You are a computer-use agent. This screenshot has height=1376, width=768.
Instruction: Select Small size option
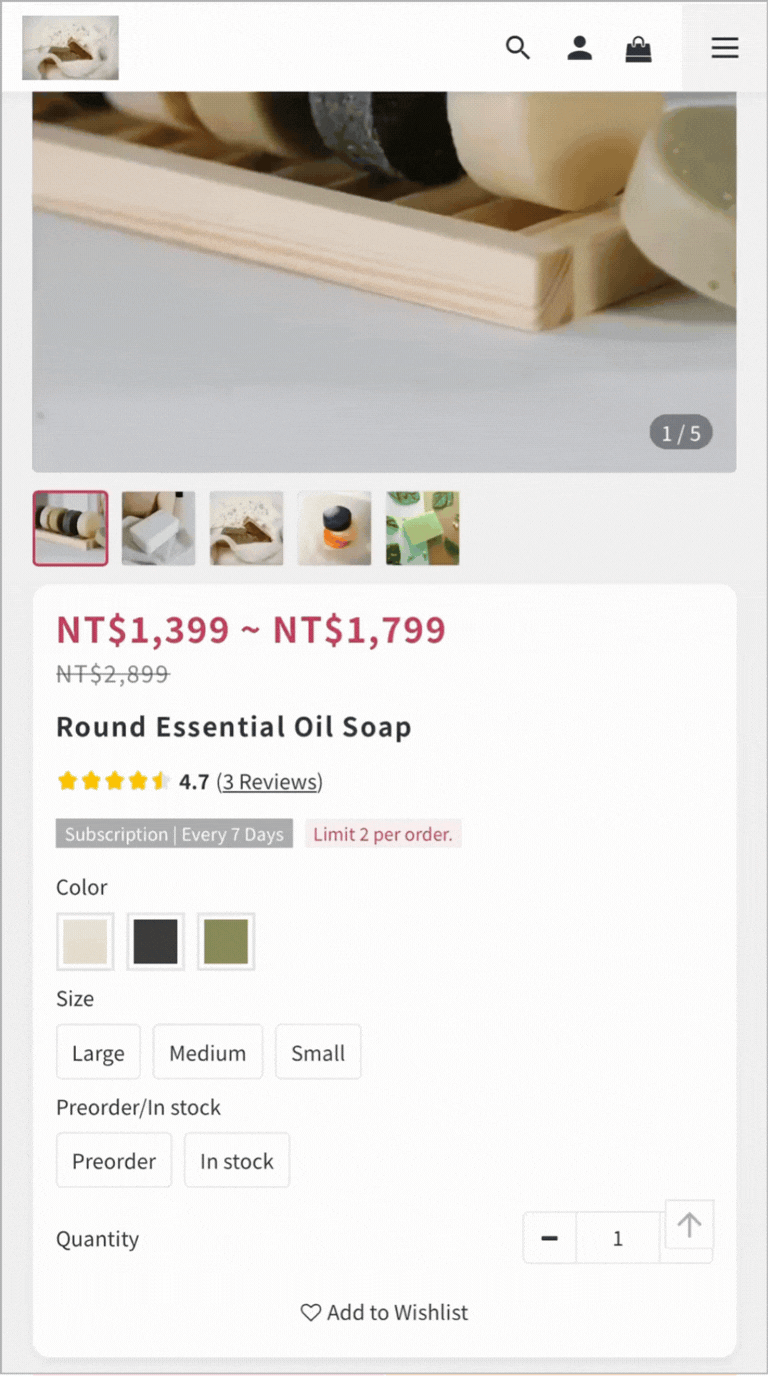(318, 1052)
